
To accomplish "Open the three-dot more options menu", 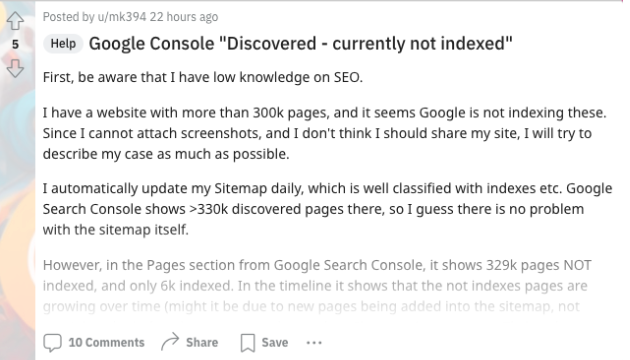I will tap(314, 343).
